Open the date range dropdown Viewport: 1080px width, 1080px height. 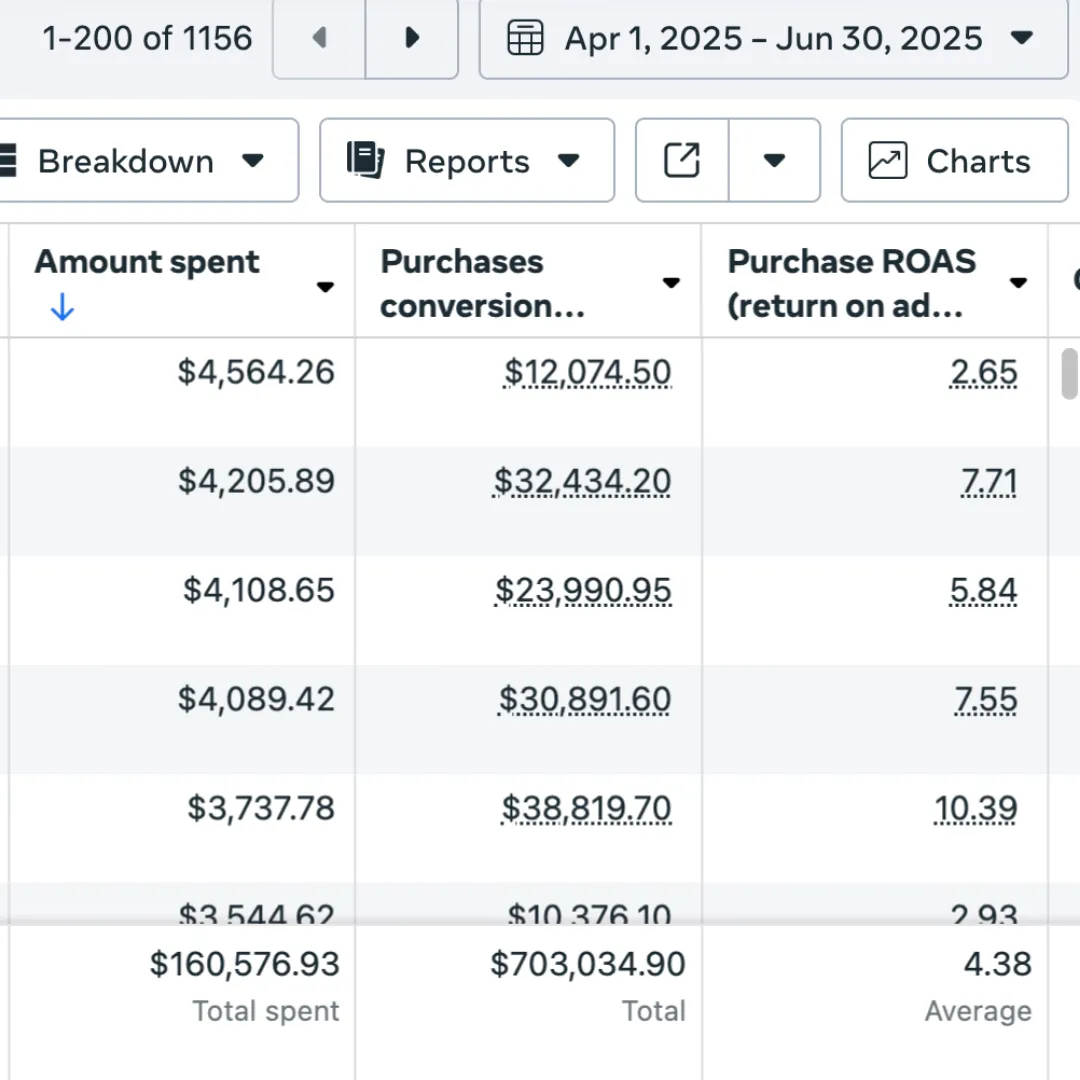(1021, 39)
